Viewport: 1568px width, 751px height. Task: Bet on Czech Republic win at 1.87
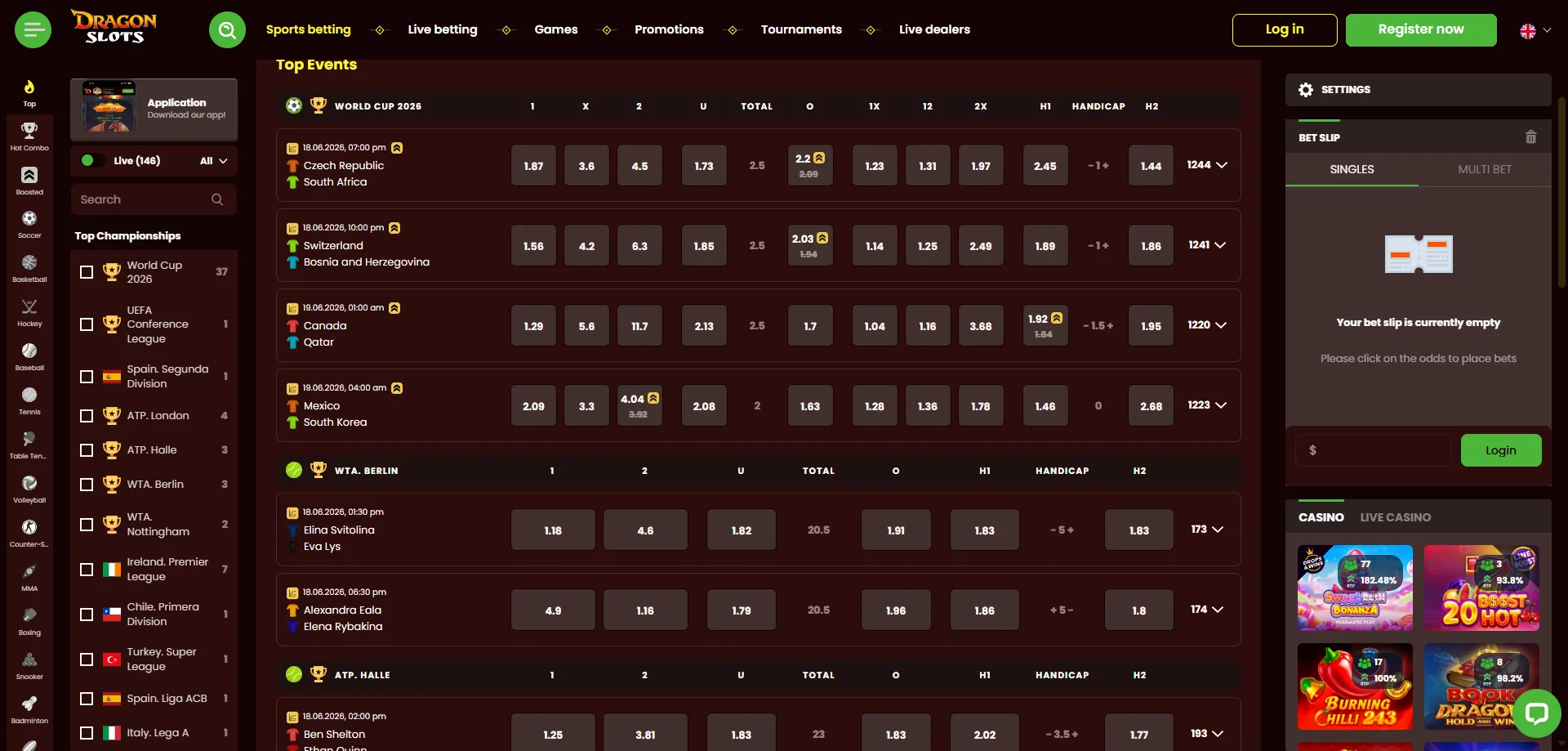click(x=533, y=166)
